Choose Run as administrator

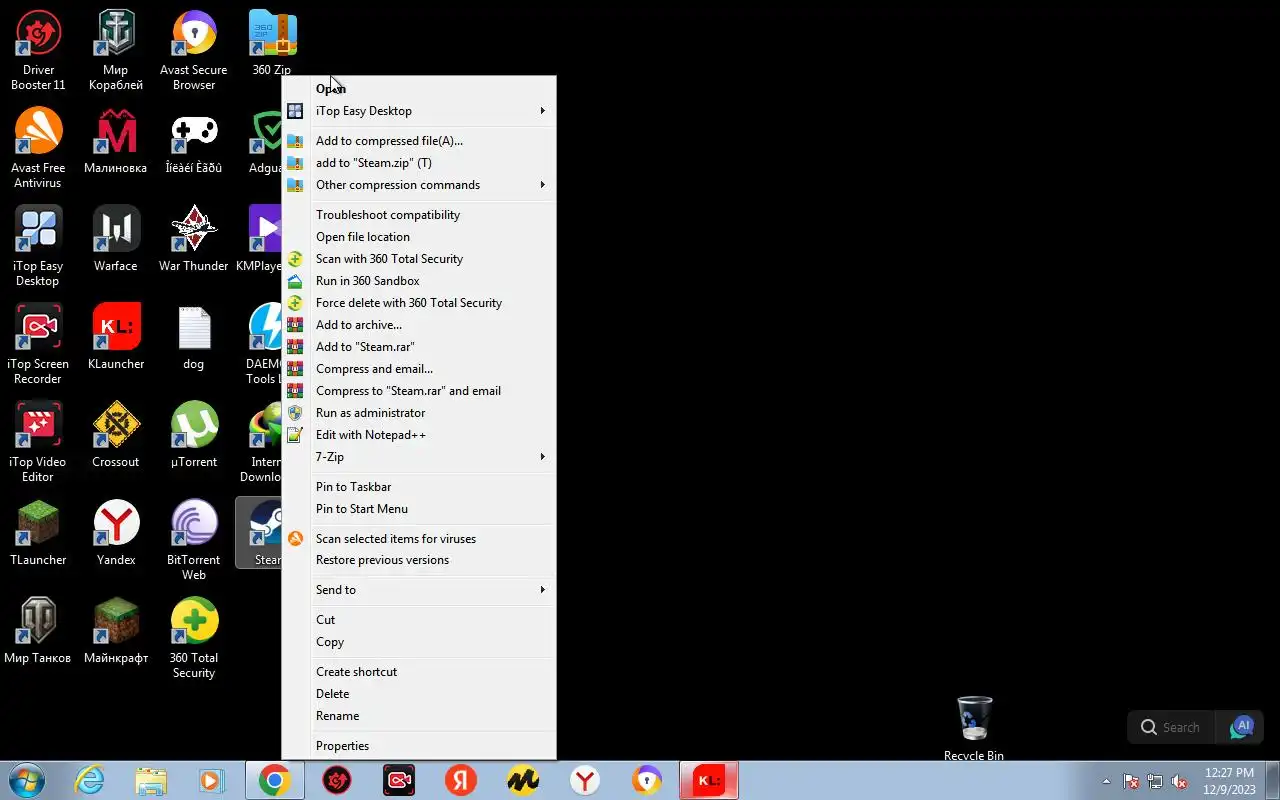click(419, 413)
